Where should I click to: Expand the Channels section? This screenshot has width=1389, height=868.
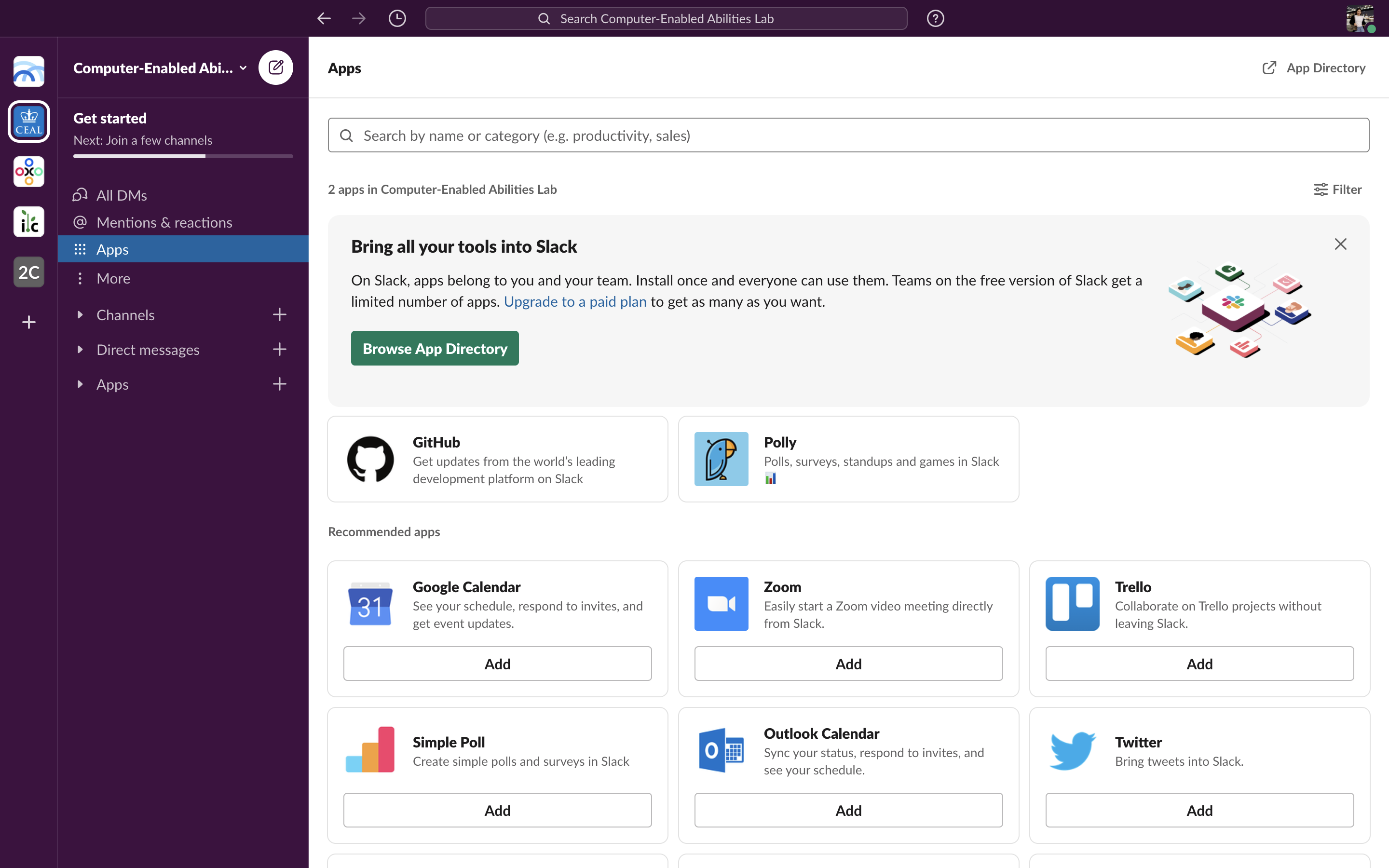[80, 314]
